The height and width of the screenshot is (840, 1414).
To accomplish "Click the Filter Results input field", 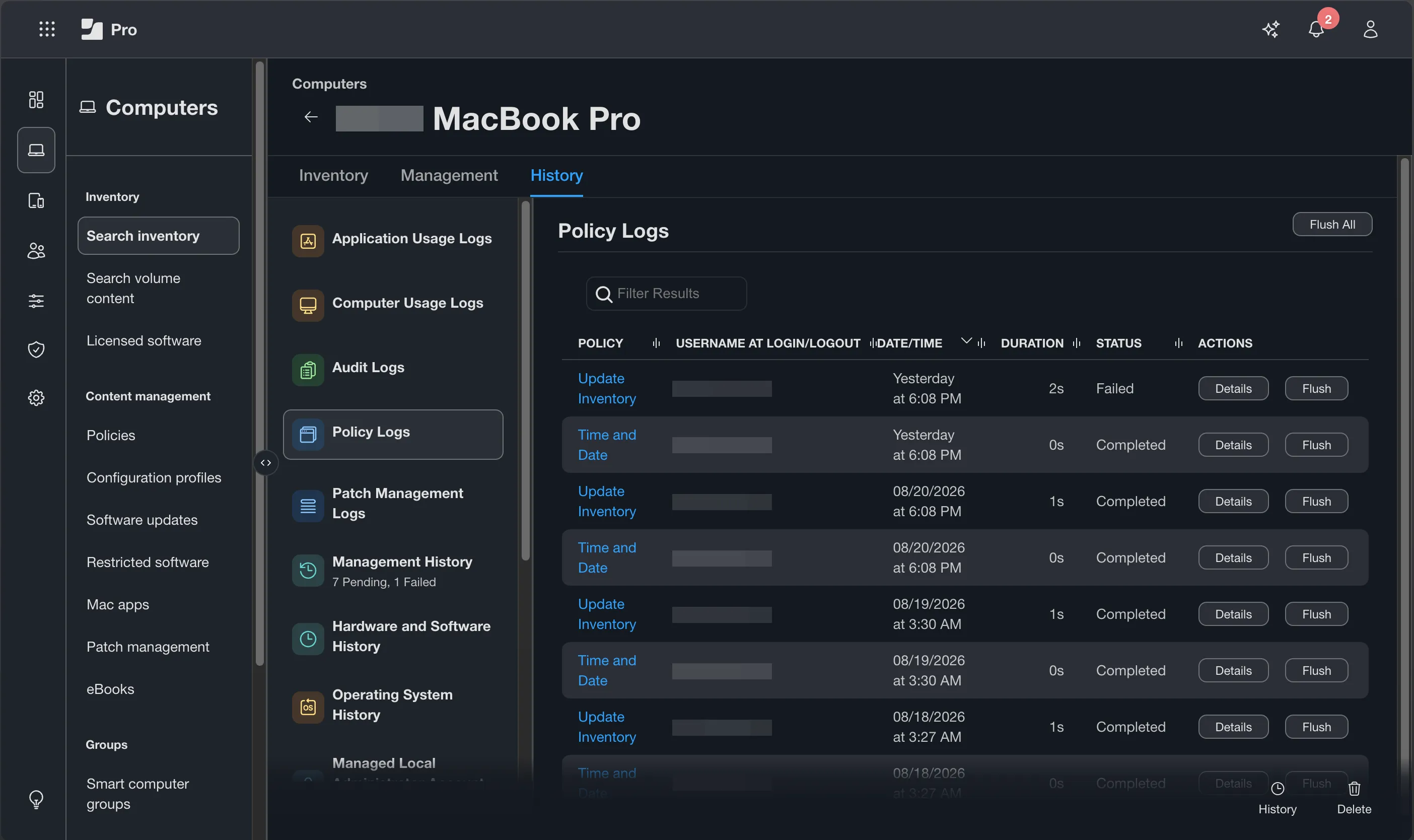I will point(667,294).
